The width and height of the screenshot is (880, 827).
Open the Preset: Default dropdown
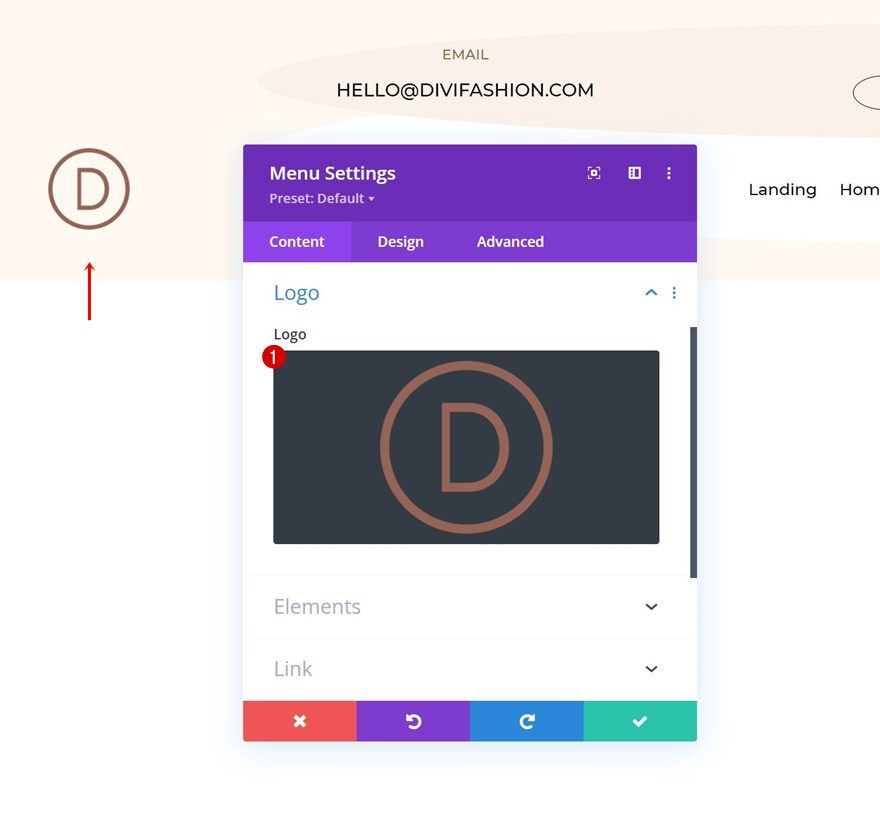click(x=321, y=198)
